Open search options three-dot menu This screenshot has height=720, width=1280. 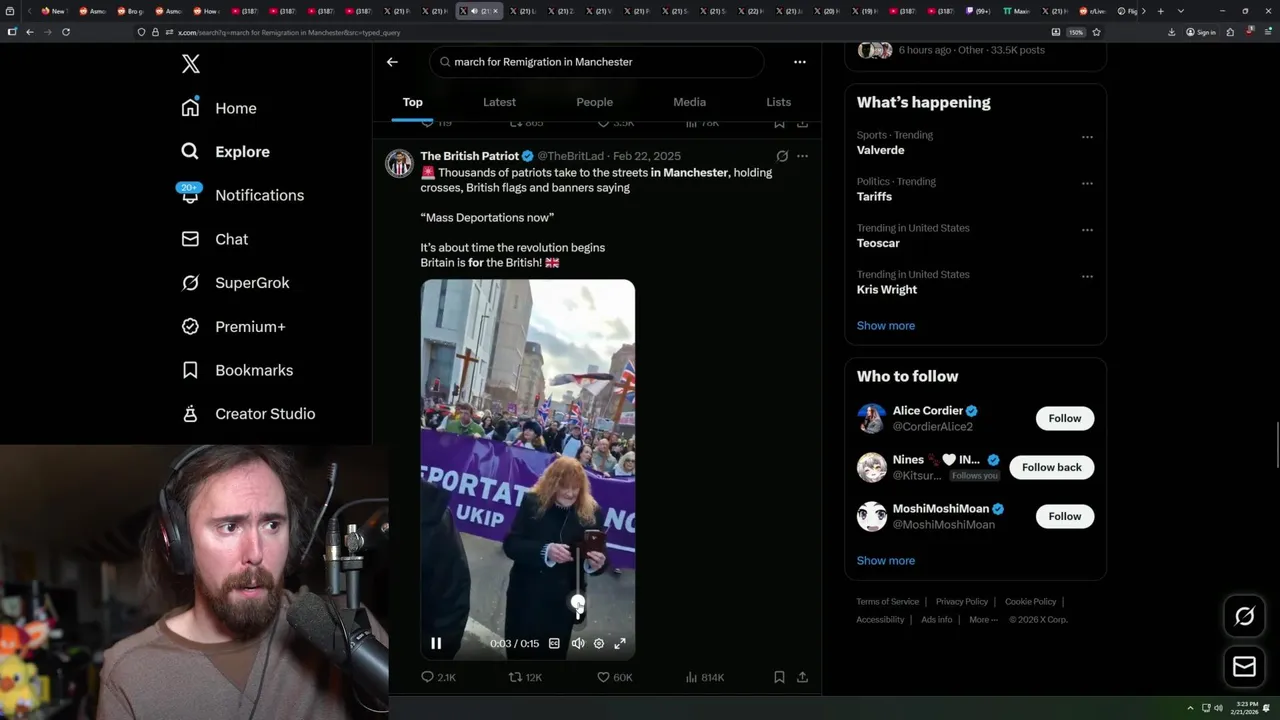[799, 62]
